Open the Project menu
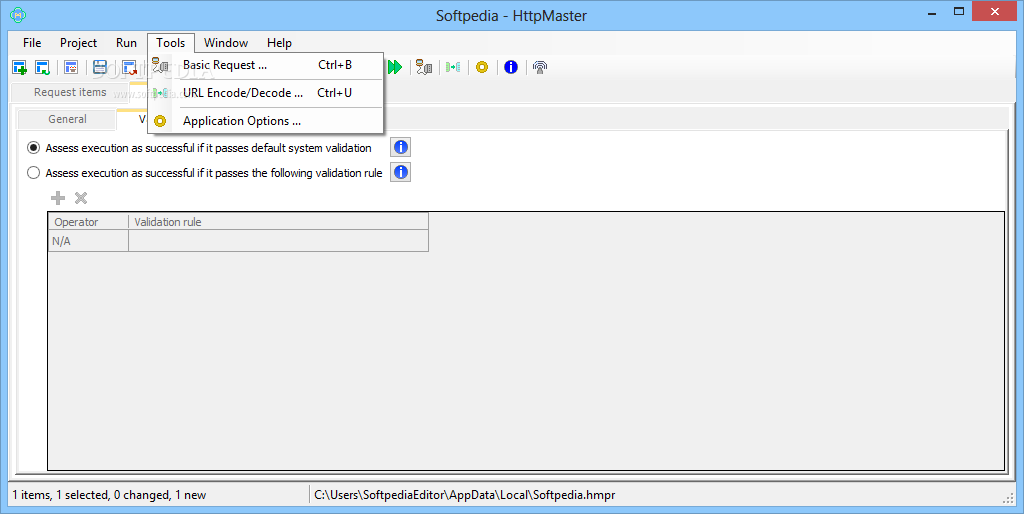 (78, 43)
